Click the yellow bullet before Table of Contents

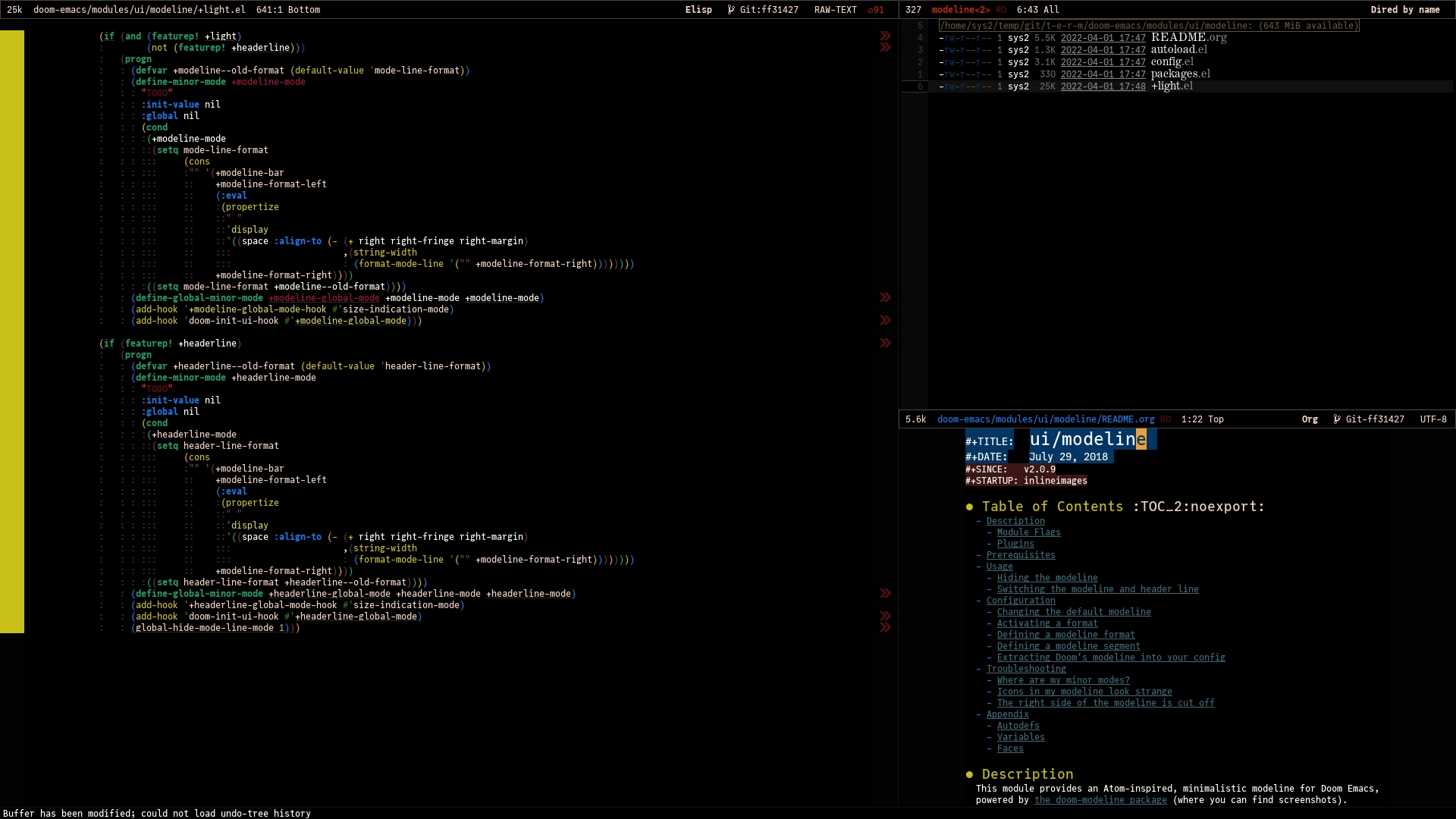[x=969, y=507]
